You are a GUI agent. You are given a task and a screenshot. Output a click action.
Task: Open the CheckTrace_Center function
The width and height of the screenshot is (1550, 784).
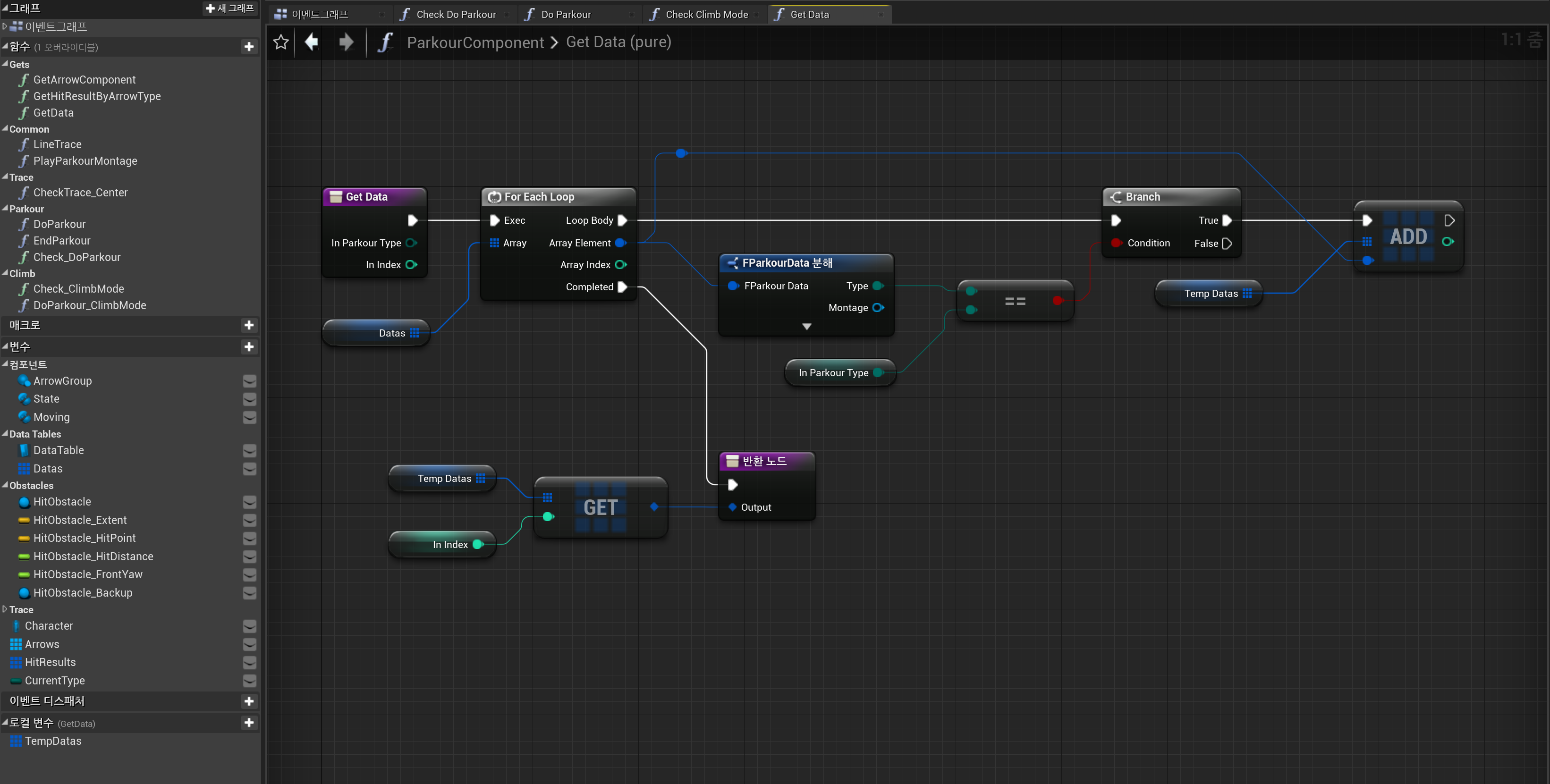click(x=80, y=193)
